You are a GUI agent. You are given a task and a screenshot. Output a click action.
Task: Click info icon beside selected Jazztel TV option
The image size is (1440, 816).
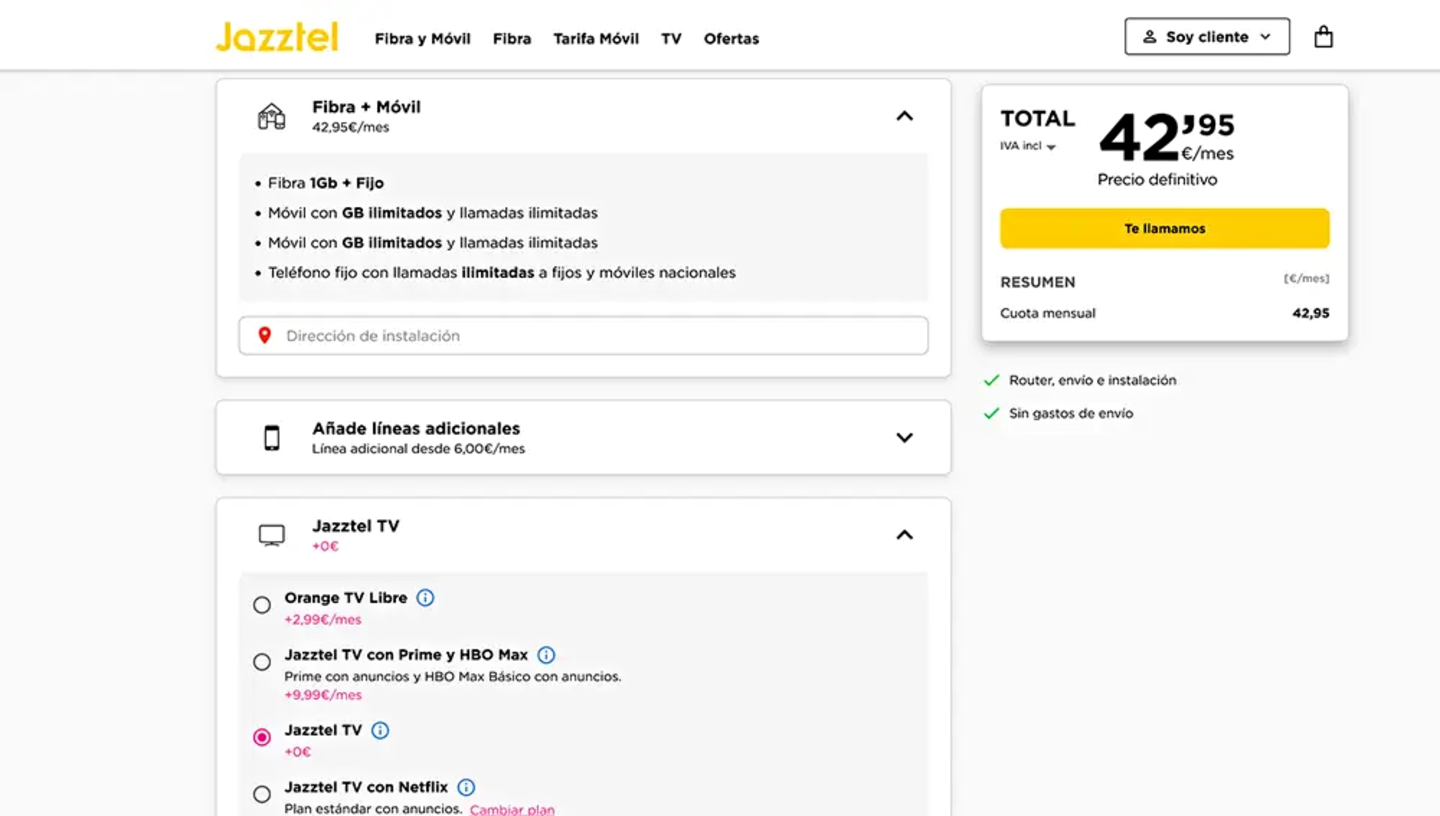tap(380, 731)
